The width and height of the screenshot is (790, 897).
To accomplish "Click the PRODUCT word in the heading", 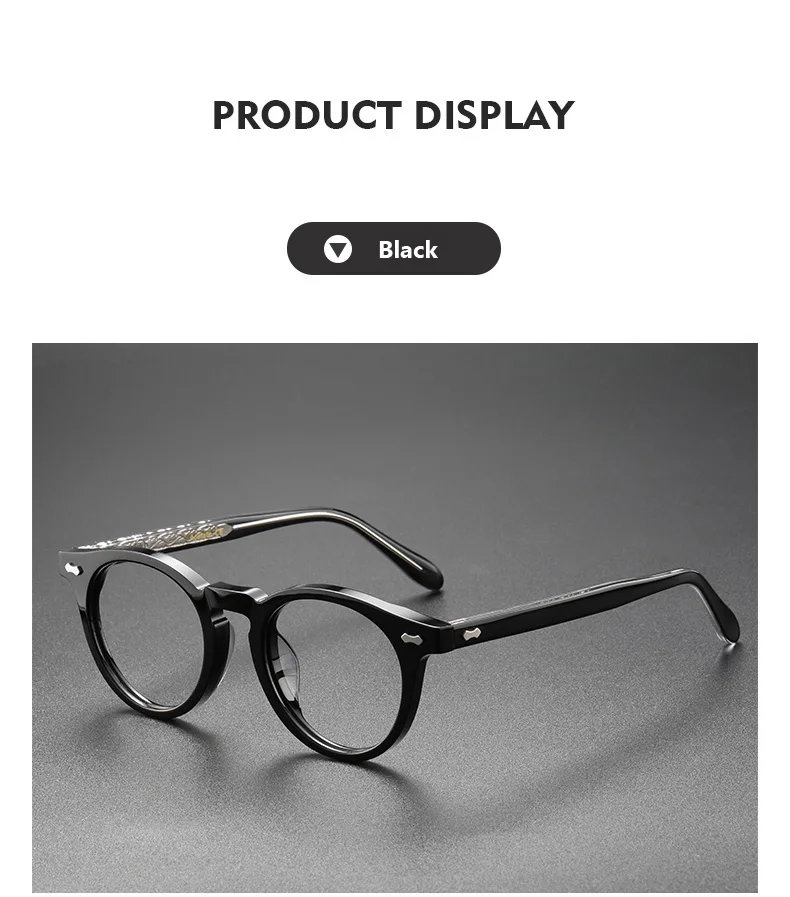I will pyautogui.click(x=307, y=116).
